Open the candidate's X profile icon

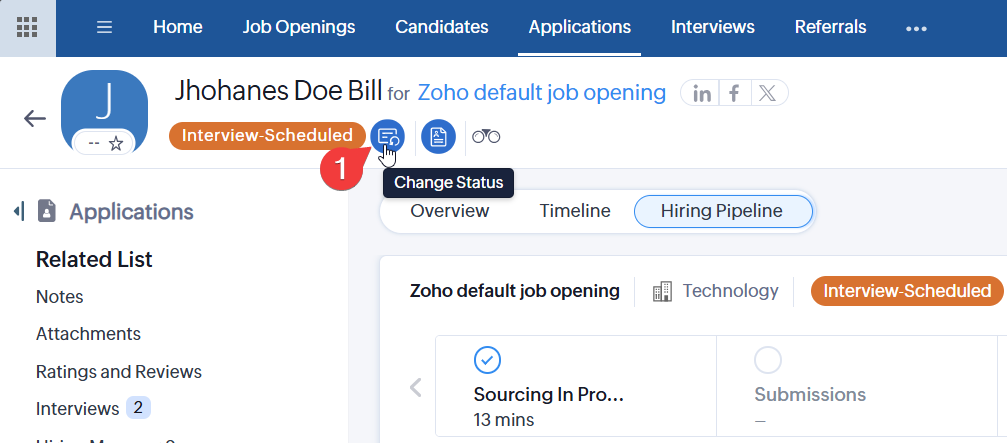point(767,94)
